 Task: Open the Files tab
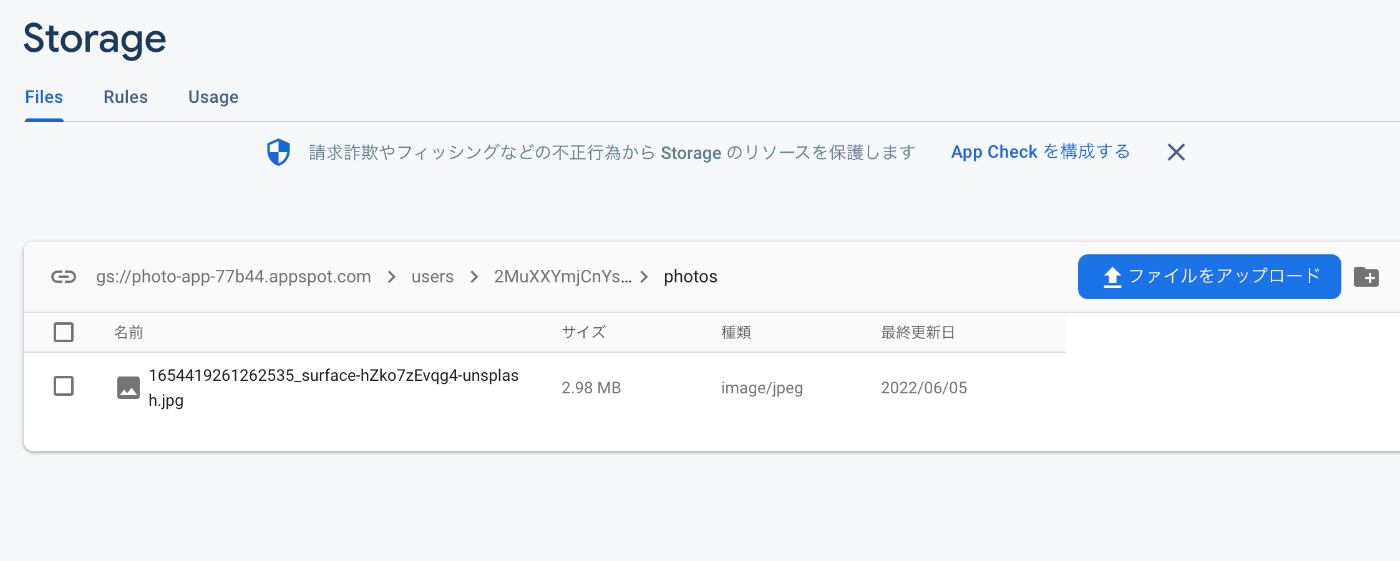pyautogui.click(x=44, y=97)
